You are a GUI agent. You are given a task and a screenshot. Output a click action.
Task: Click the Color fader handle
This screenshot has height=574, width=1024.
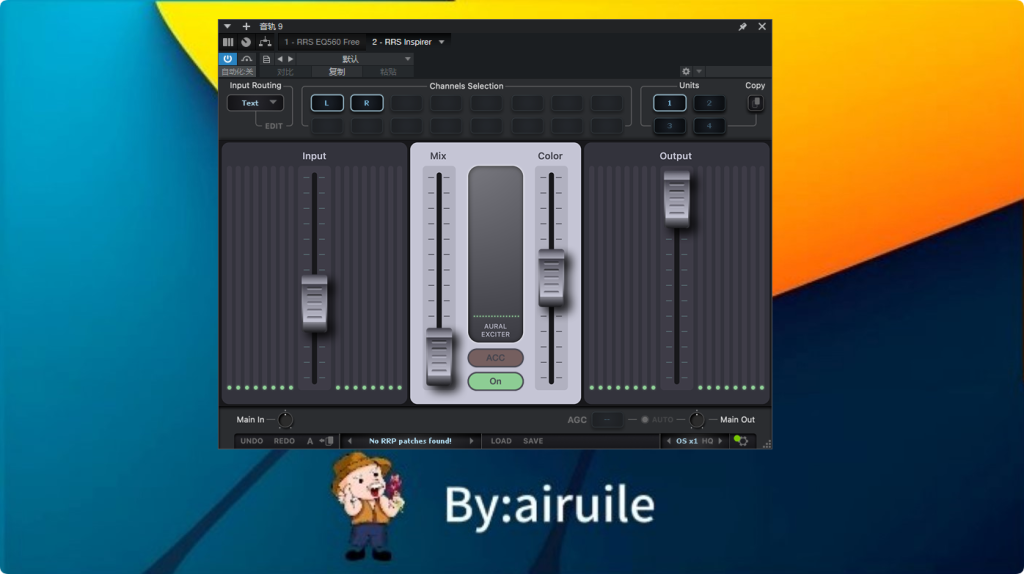(x=551, y=278)
